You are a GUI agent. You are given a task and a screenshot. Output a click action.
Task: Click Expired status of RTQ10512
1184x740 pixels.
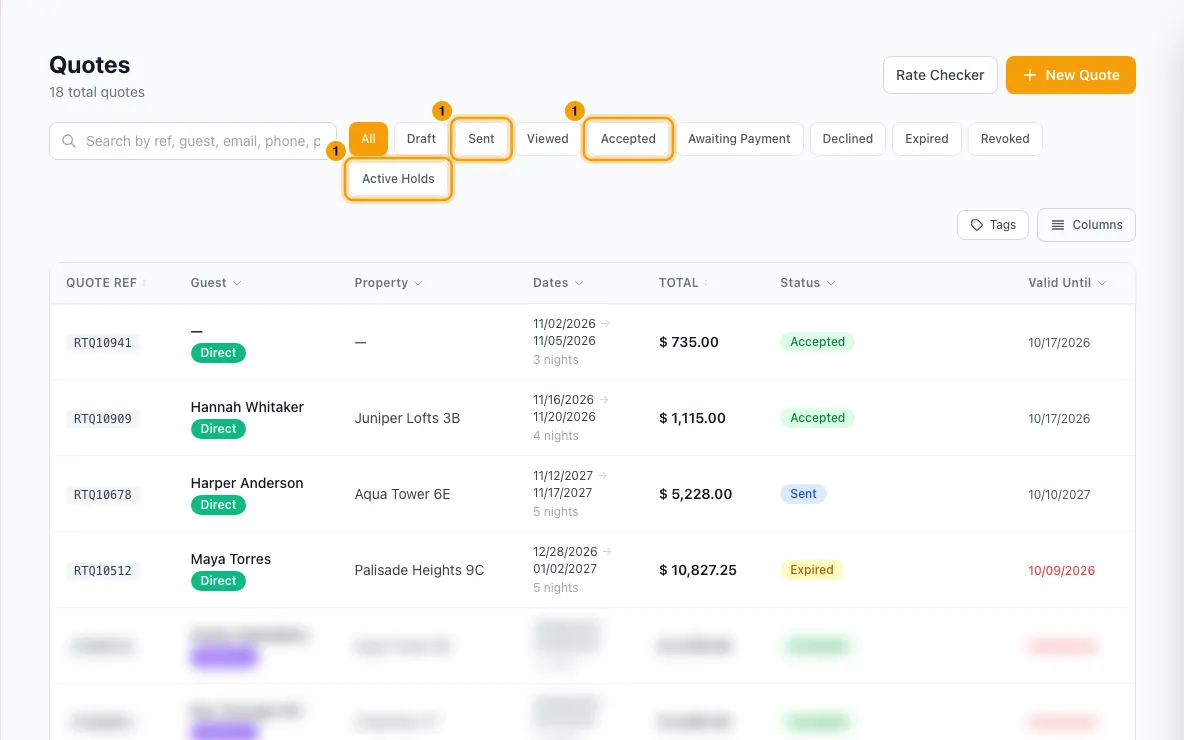(x=812, y=570)
